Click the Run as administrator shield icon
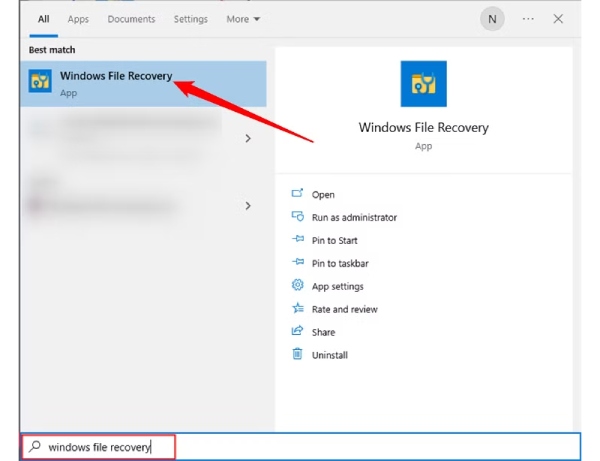Screen dimensions: 600x461 coord(297,217)
